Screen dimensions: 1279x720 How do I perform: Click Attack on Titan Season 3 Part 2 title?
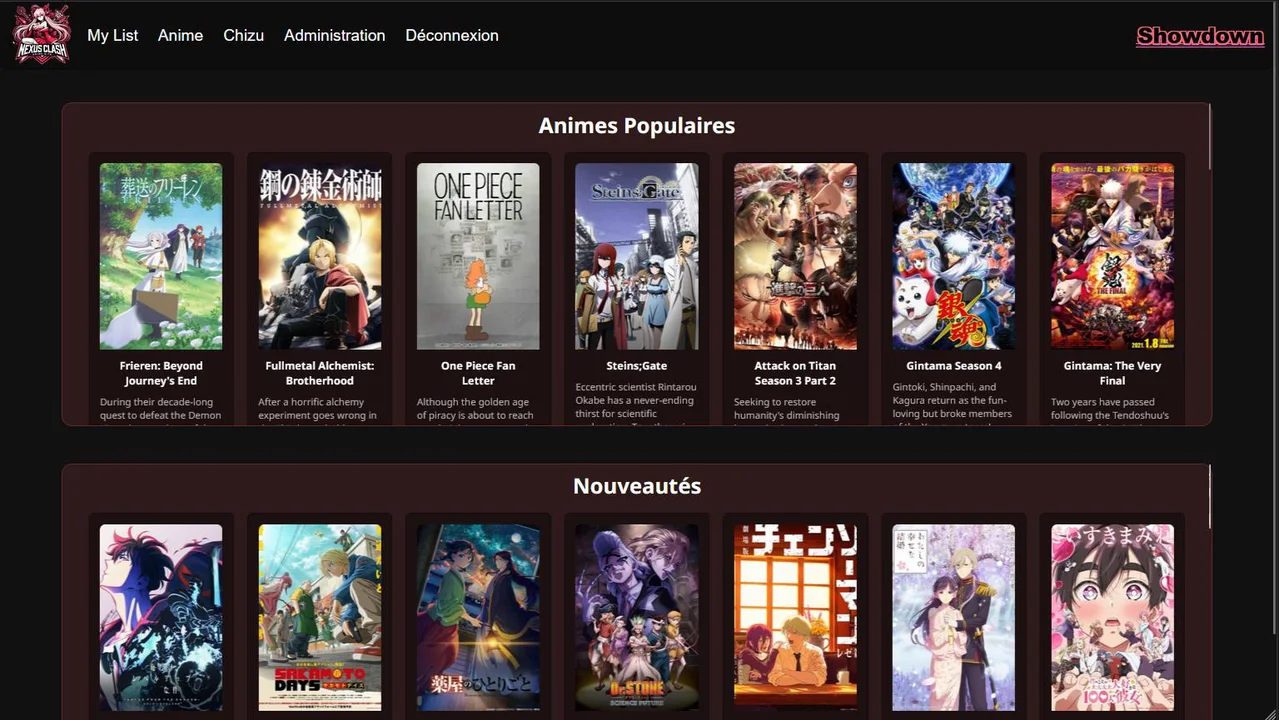tap(795, 373)
